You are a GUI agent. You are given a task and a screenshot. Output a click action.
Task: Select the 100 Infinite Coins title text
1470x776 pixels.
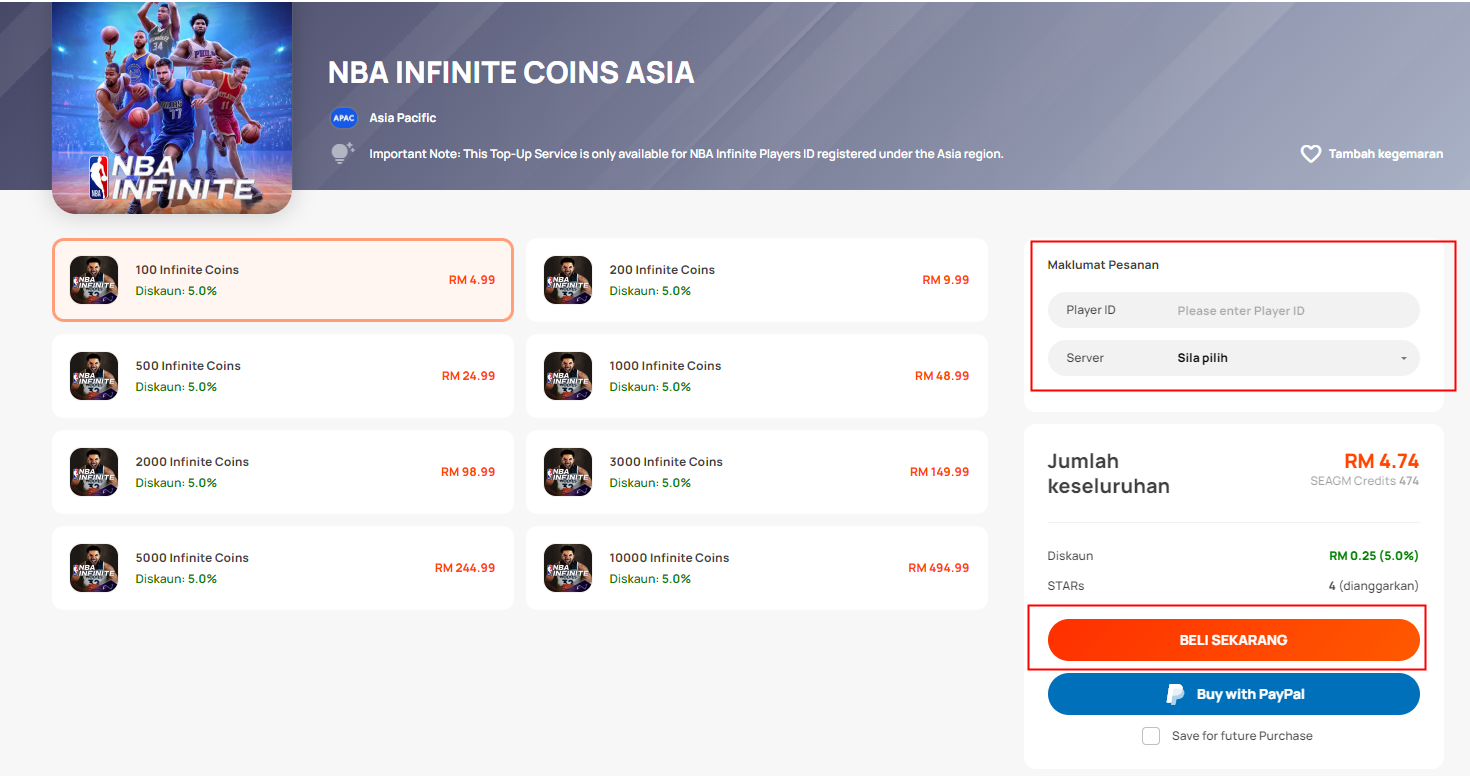click(187, 270)
